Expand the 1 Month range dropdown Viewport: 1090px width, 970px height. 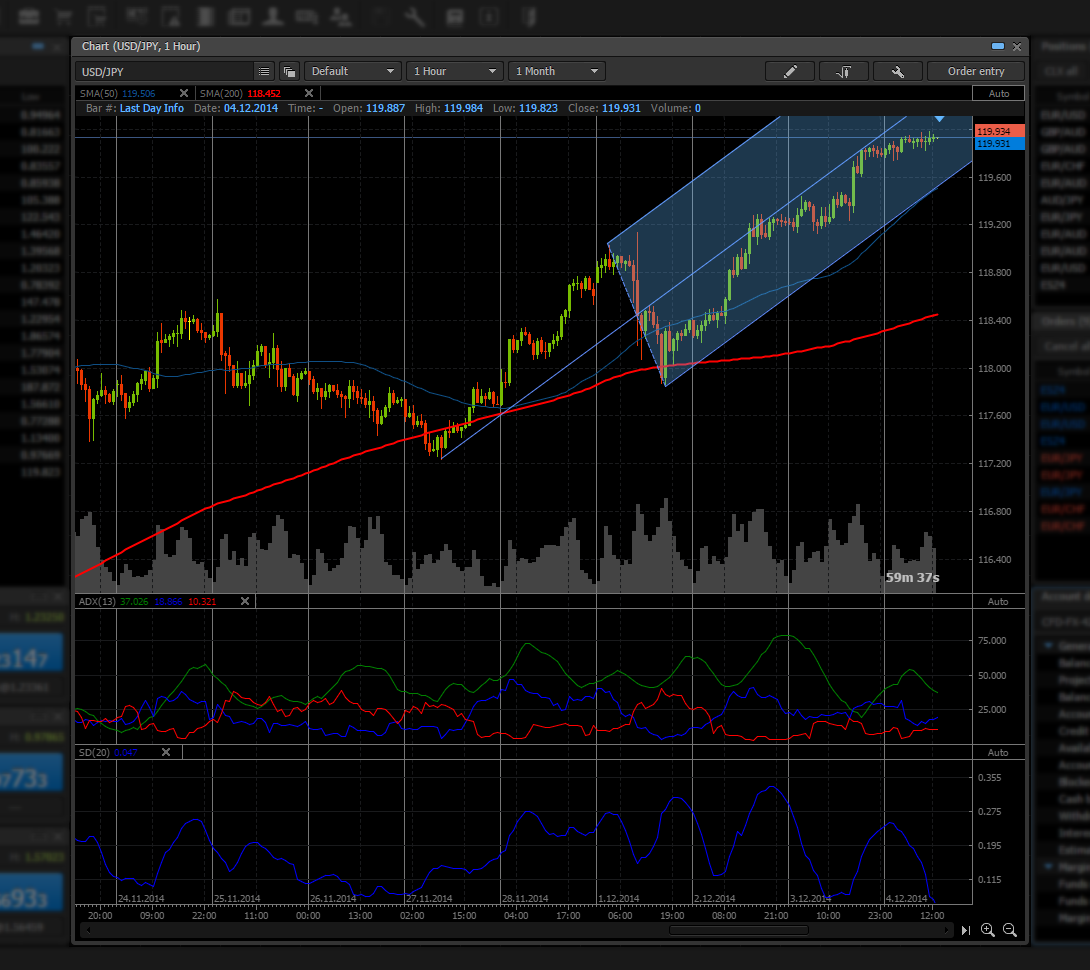coord(557,71)
